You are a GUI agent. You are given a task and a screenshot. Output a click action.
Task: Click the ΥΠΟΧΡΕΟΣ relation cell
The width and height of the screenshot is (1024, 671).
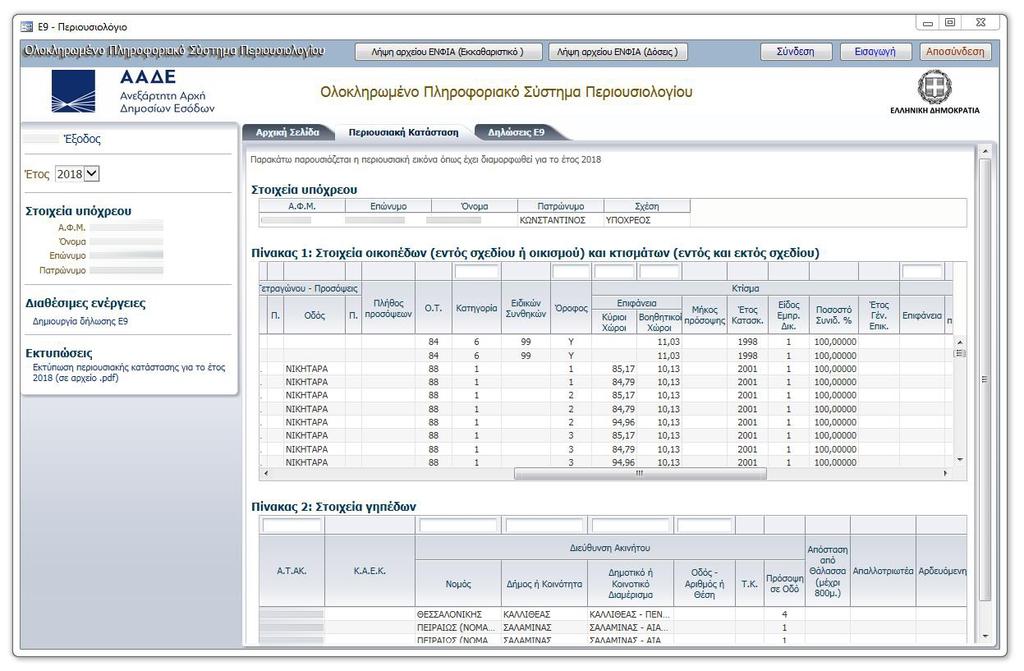click(x=647, y=220)
